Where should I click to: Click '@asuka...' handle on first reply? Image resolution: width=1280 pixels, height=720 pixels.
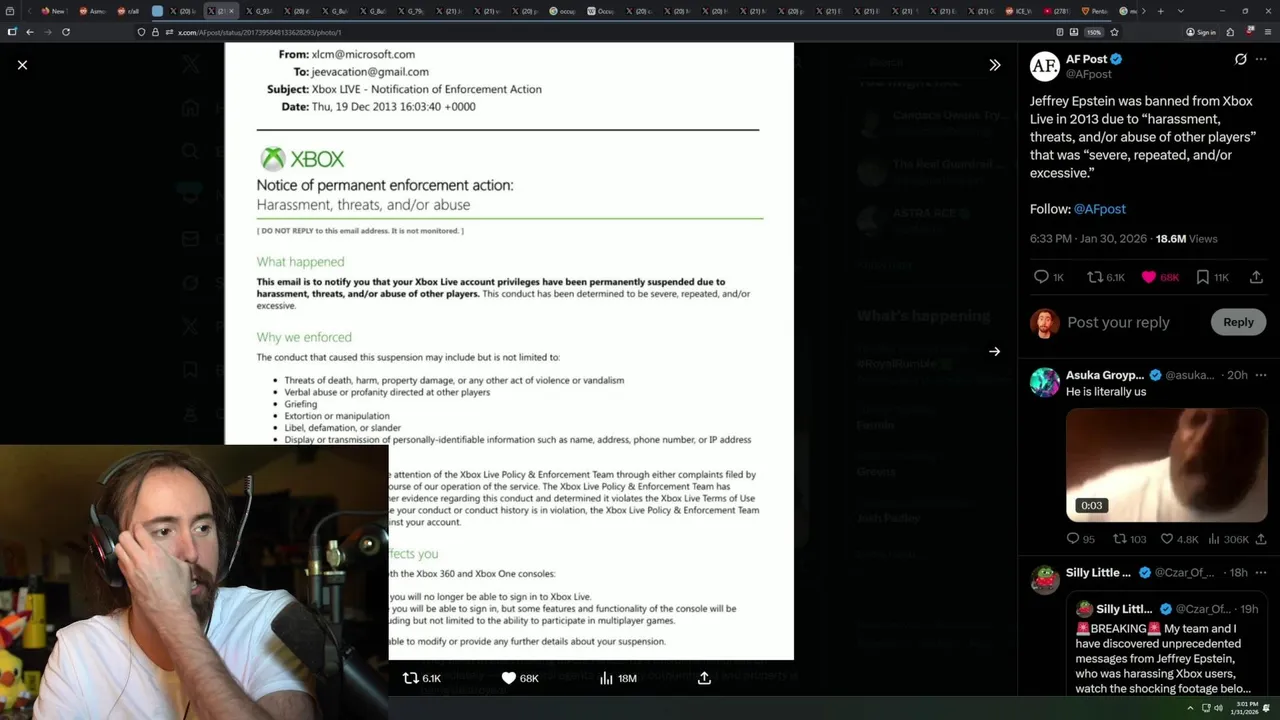pos(1189,375)
